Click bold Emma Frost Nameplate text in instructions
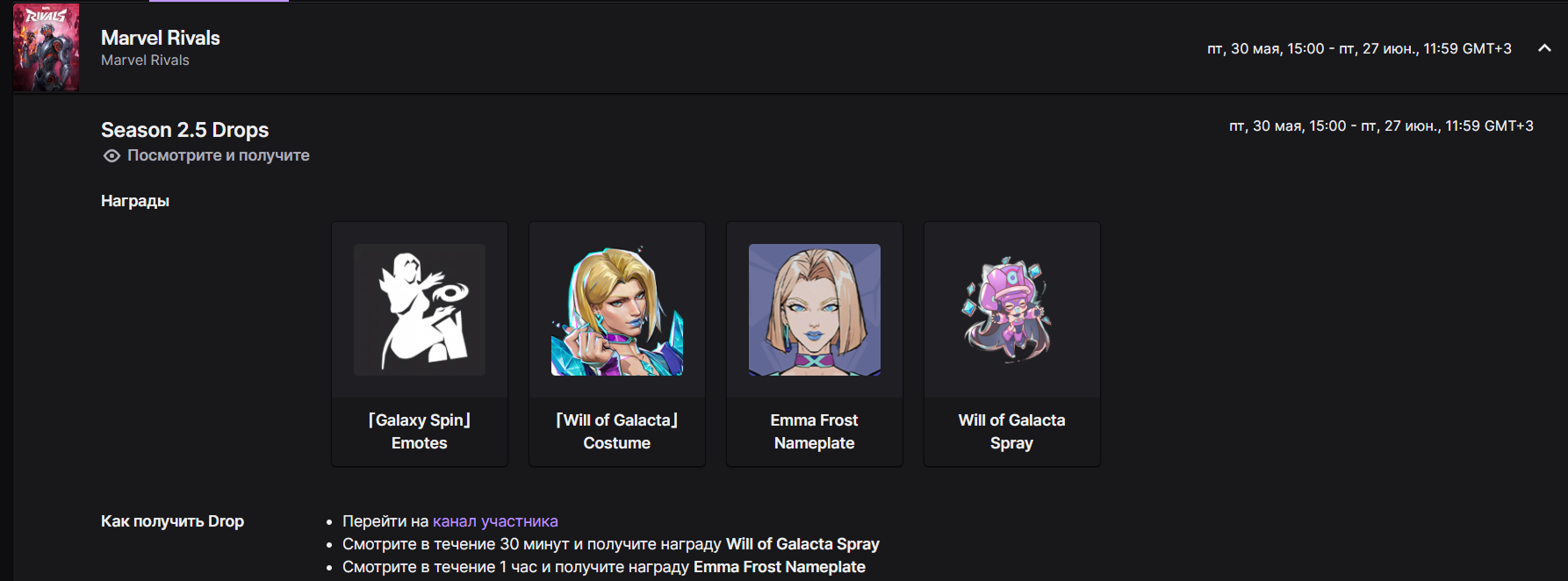This screenshot has height=581, width=1568. [780, 567]
